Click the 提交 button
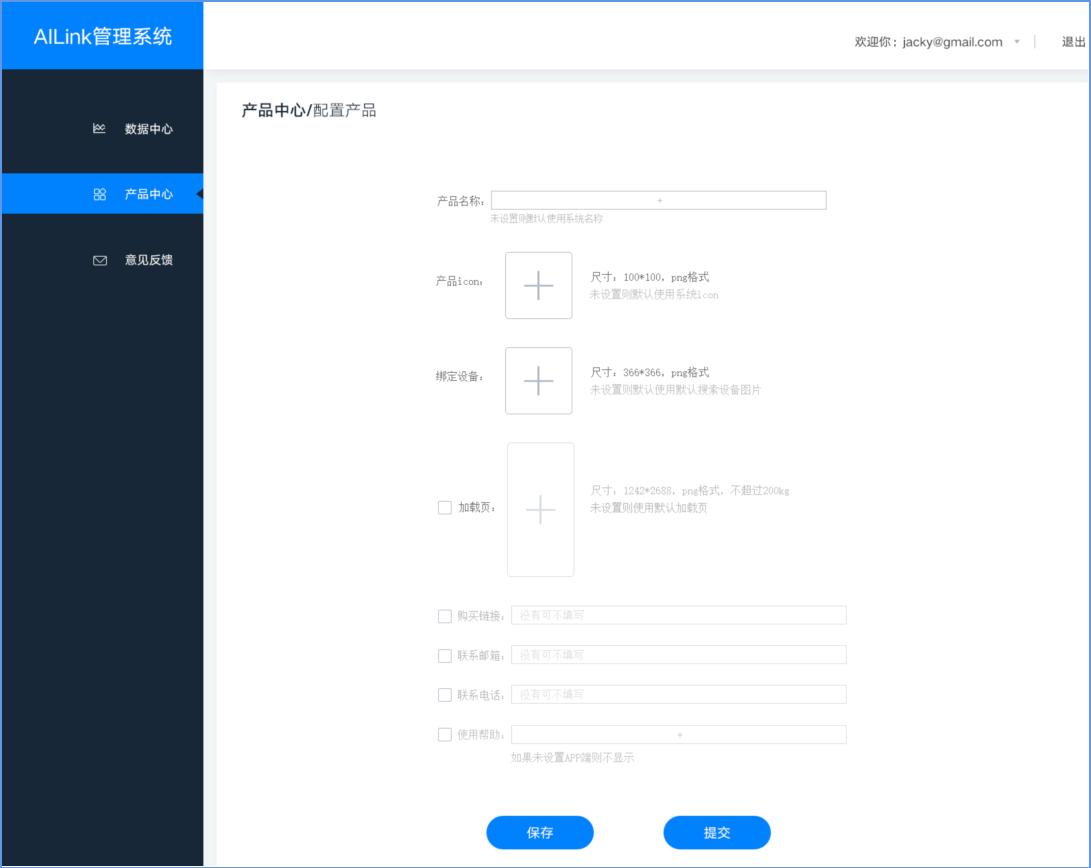Image resolution: width=1091 pixels, height=868 pixels. [717, 833]
